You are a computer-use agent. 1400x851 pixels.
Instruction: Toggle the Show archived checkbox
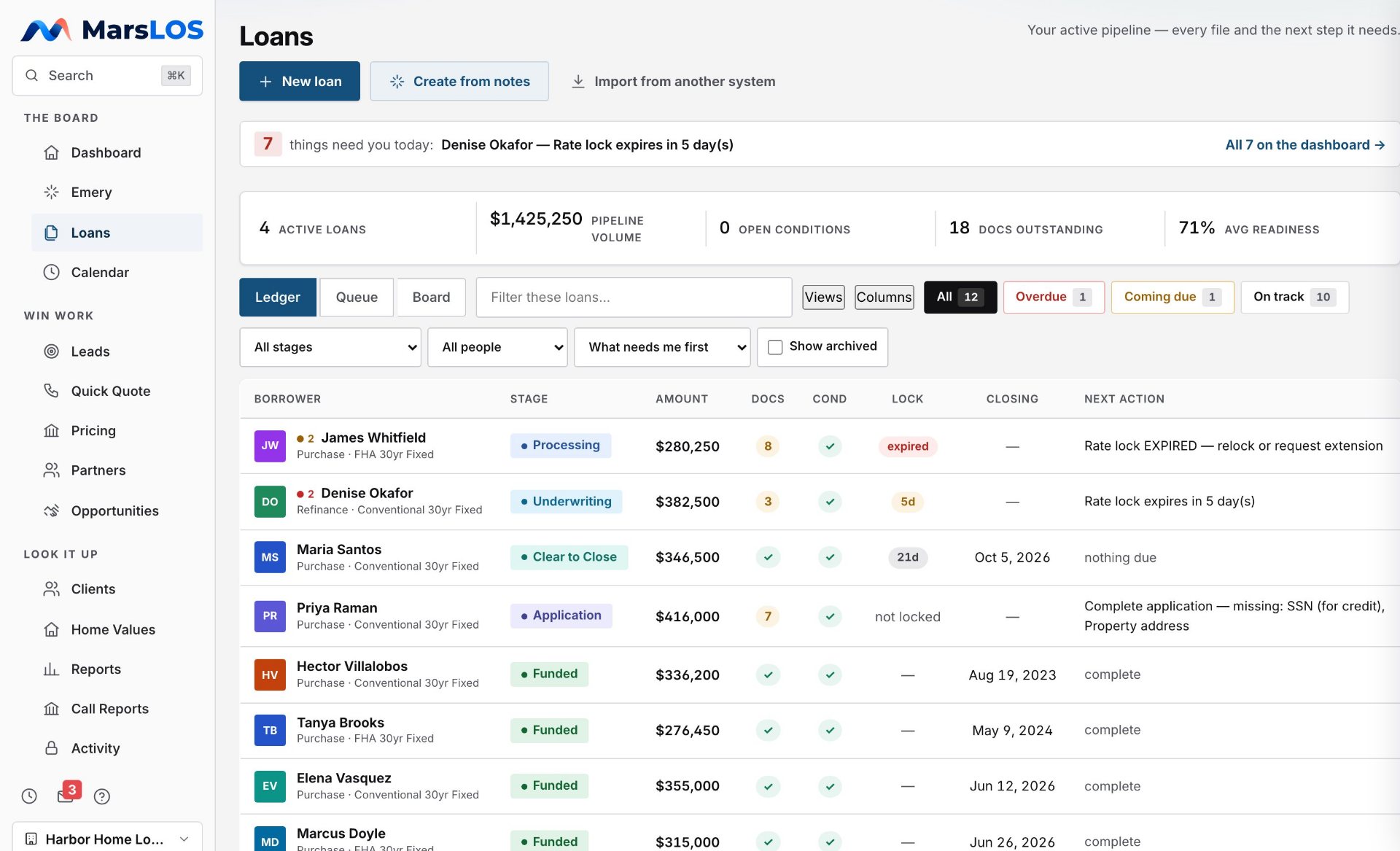[x=775, y=347]
